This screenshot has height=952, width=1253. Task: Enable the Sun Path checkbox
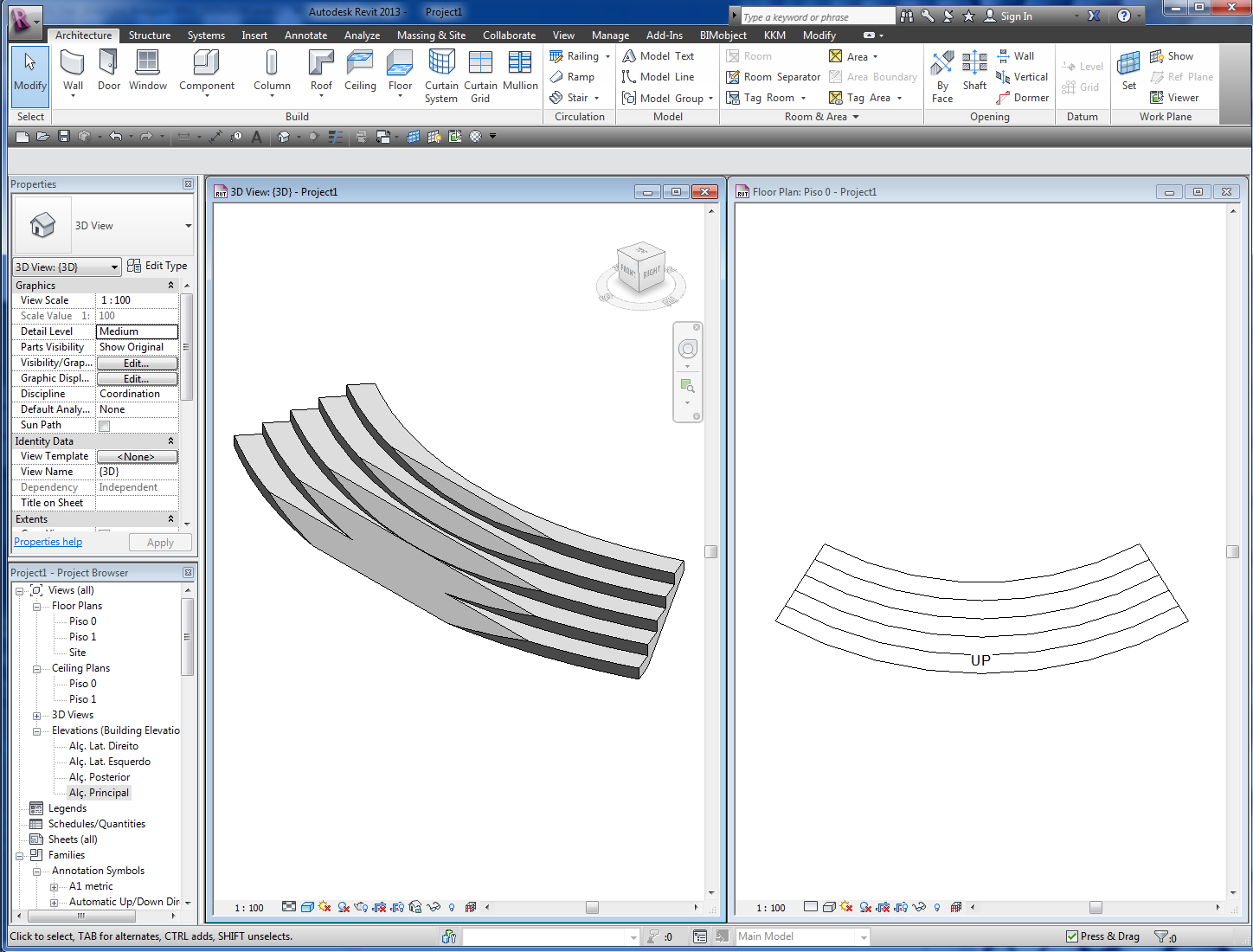[105, 426]
